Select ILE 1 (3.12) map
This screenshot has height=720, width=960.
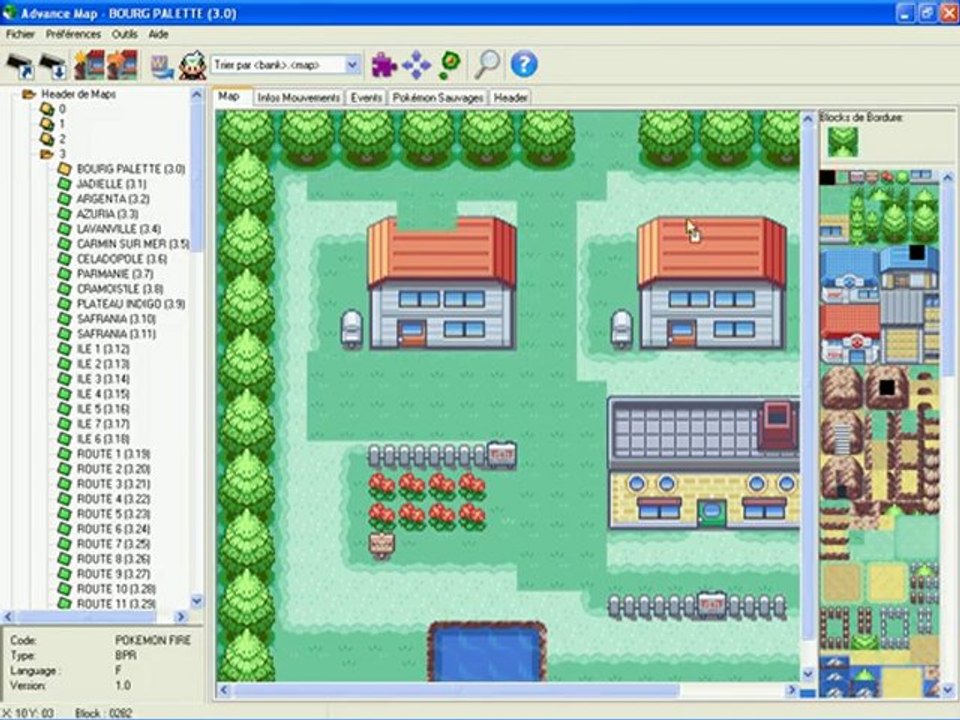point(103,349)
